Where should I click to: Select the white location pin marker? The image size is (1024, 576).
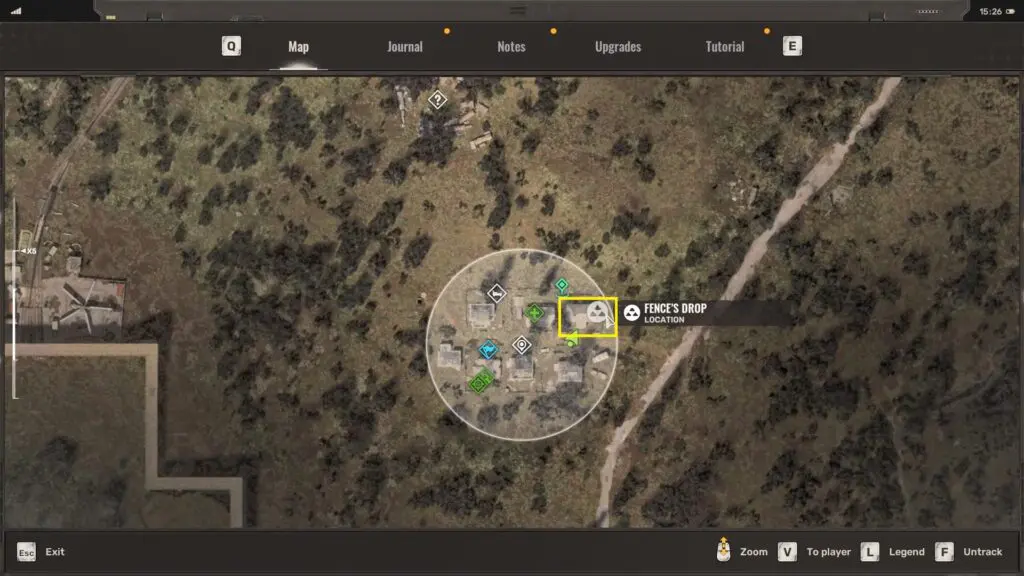coord(521,345)
